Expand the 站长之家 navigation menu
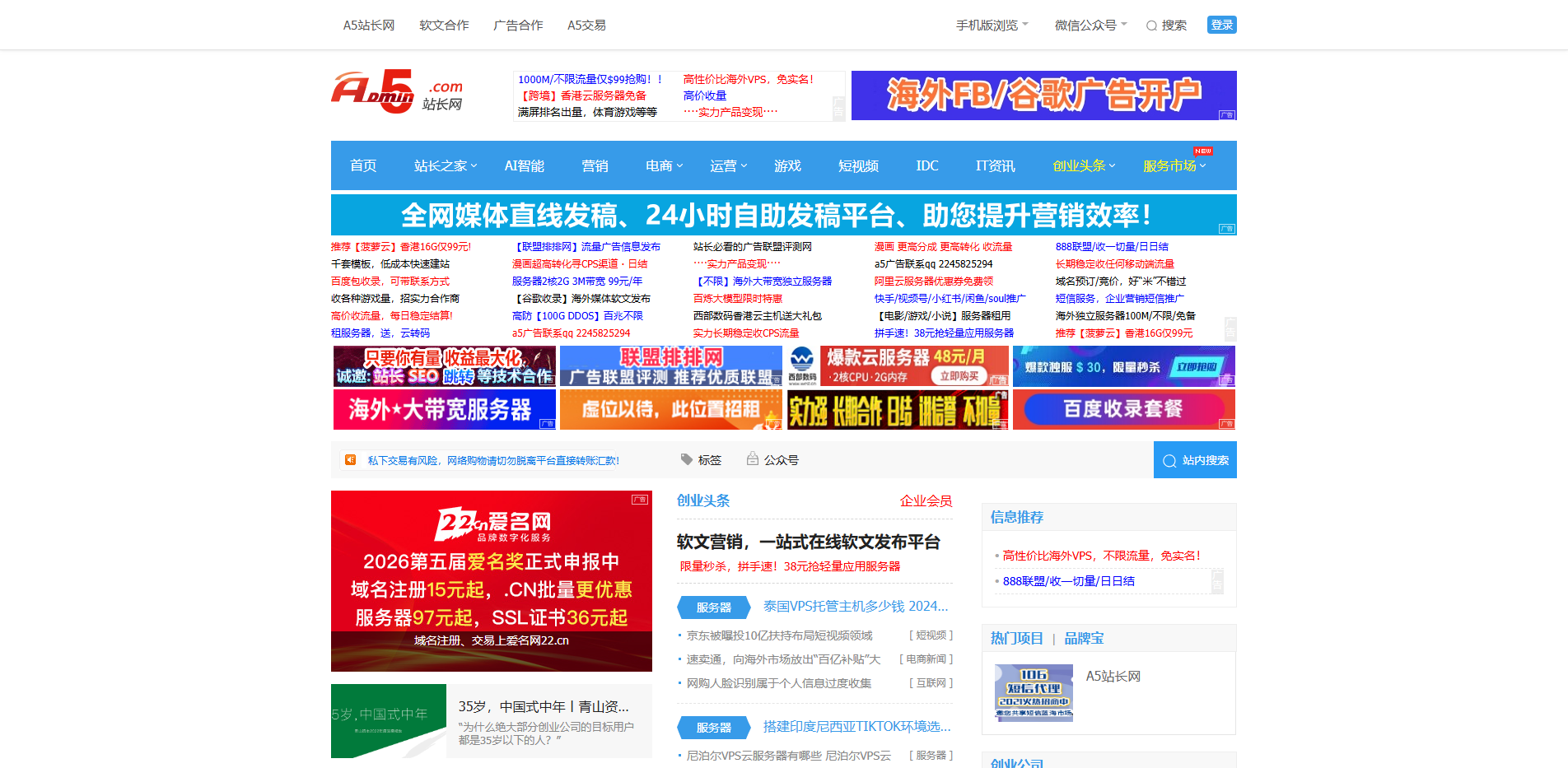 click(445, 165)
